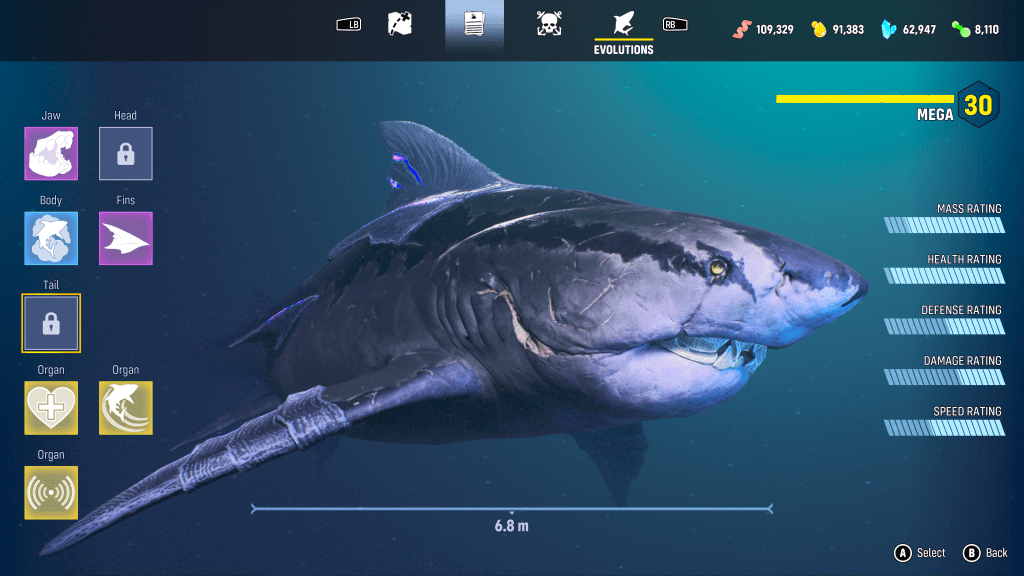Click the locked Head slot
Screen dimensions: 1024x576
(126, 154)
